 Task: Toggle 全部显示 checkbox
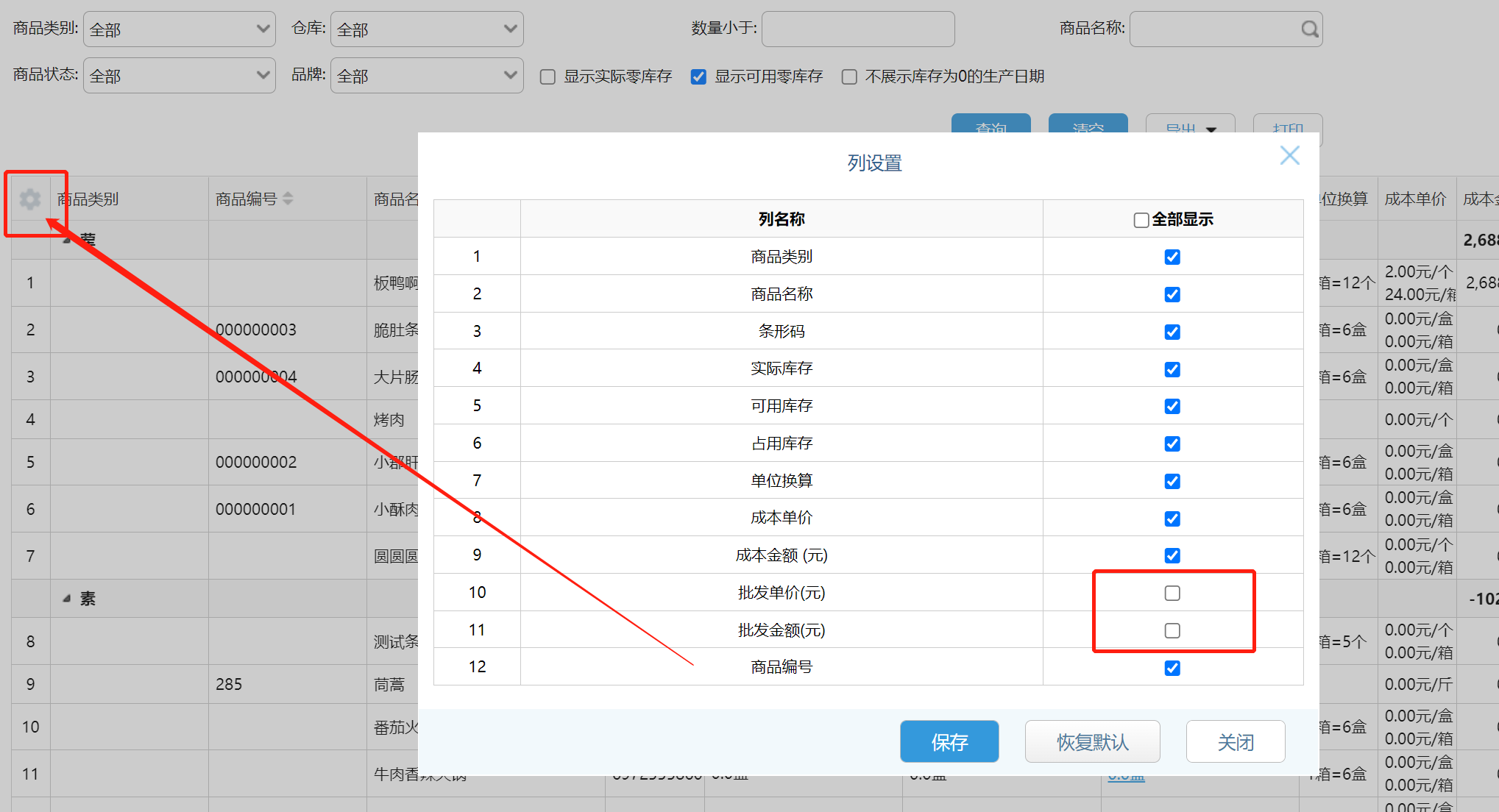click(x=1141, y=220)
